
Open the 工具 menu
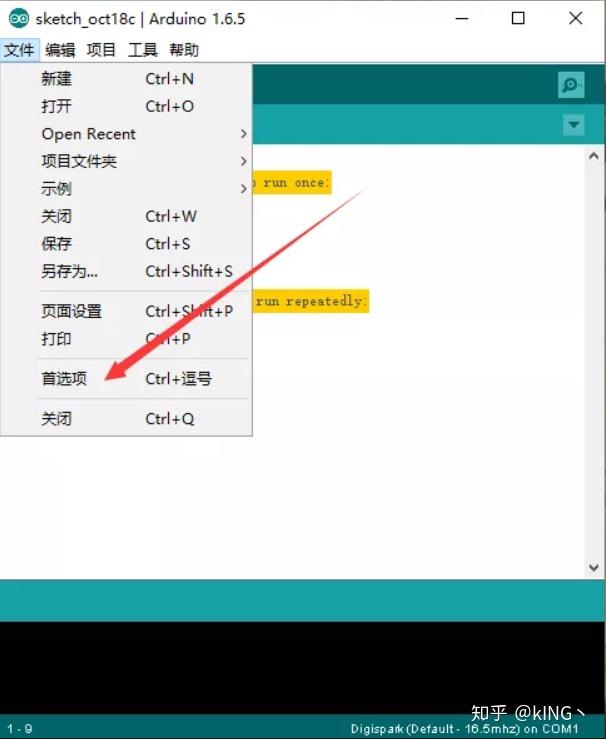(x=143, y=49)
